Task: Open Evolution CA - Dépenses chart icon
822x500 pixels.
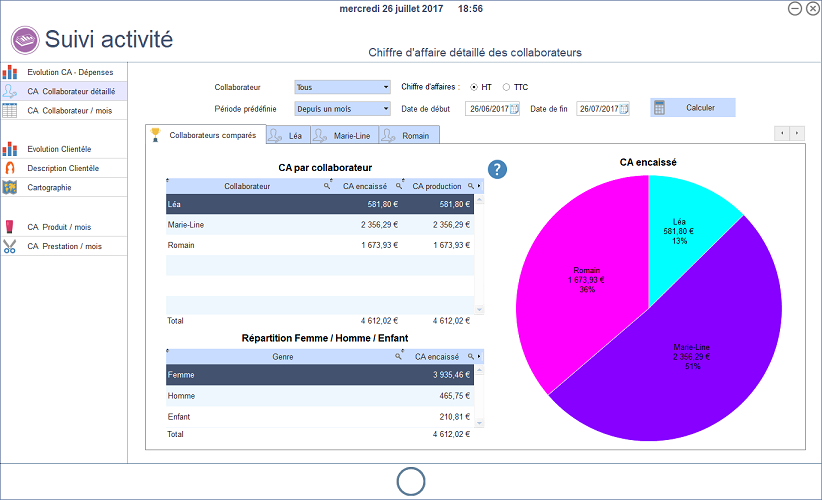Action: 10,72
